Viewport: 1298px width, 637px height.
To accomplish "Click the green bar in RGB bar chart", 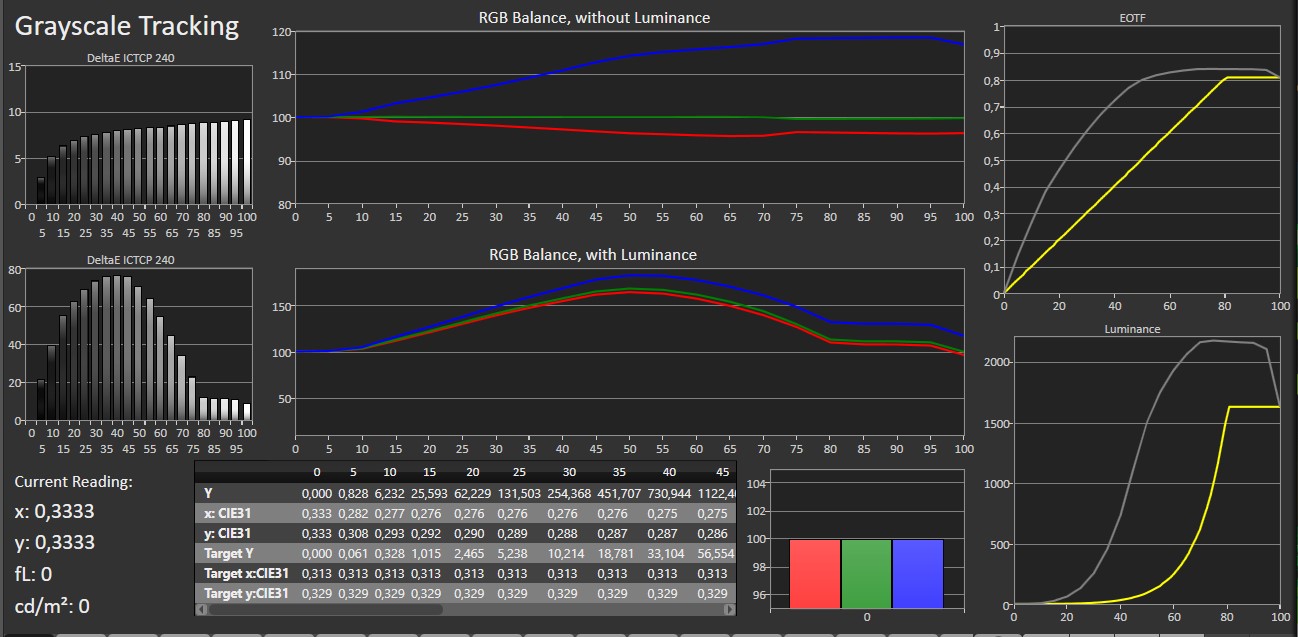I will coord(866,573).
